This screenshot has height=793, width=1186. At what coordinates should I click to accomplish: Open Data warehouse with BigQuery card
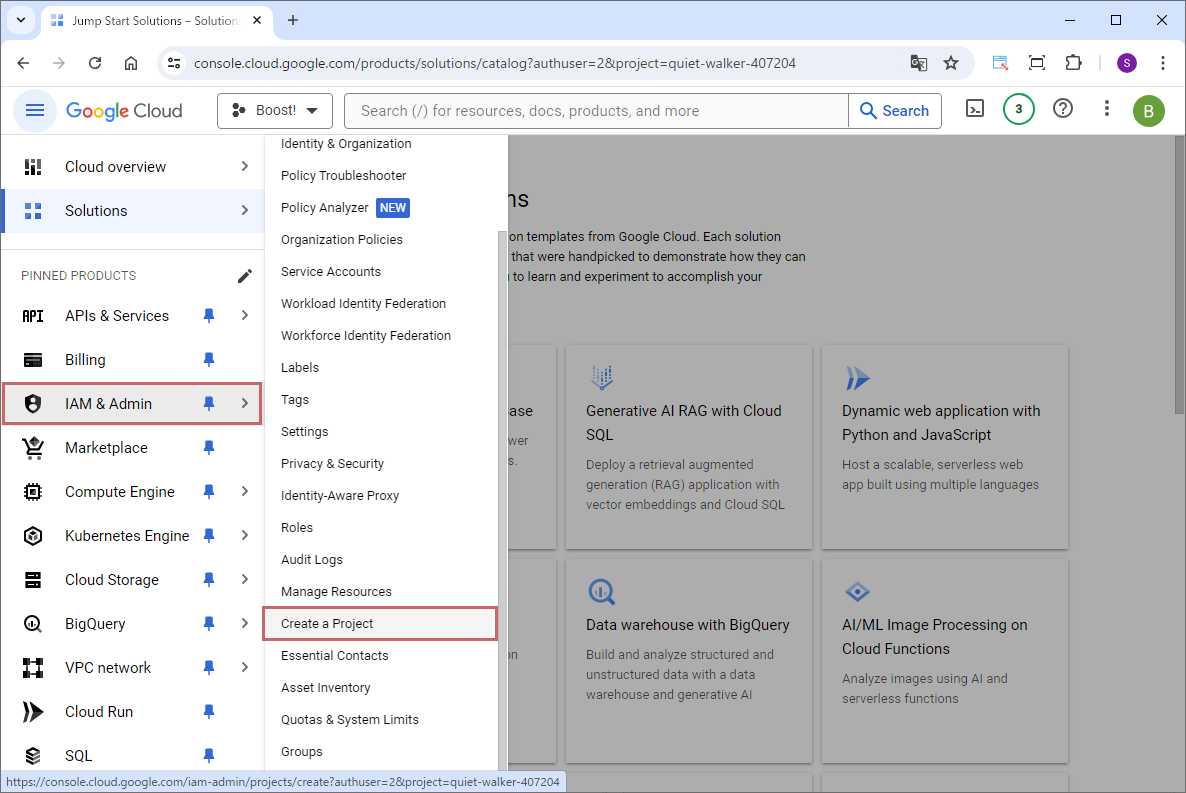[x=688, y=661]
